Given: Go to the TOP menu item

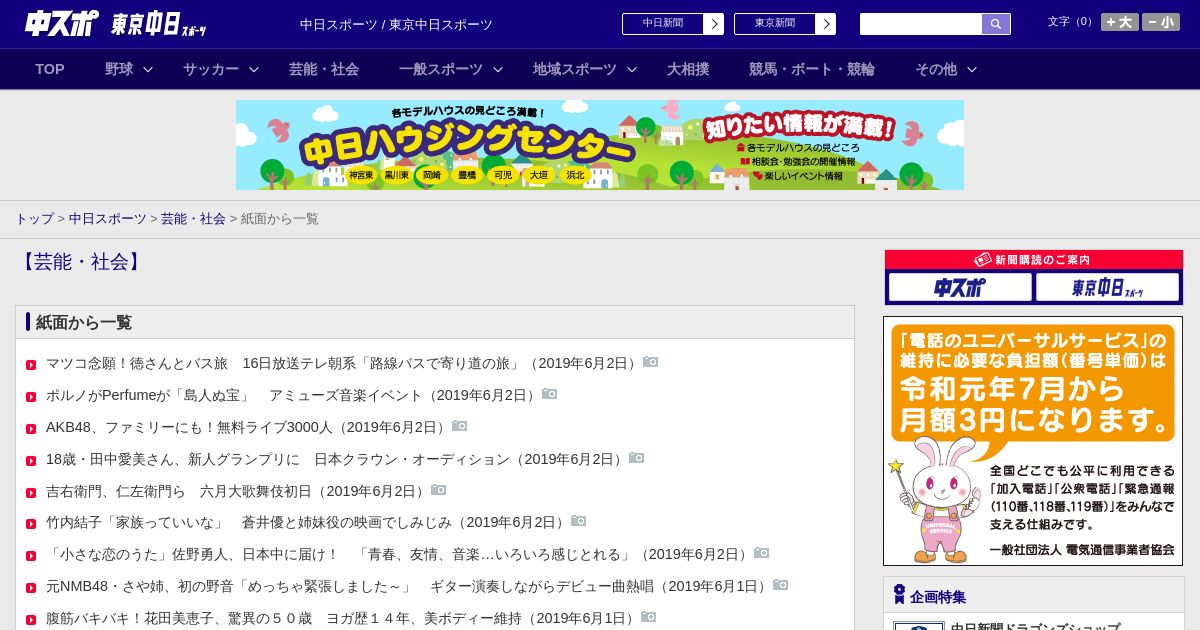Looking at the screenshot, I should click(50, 69).
